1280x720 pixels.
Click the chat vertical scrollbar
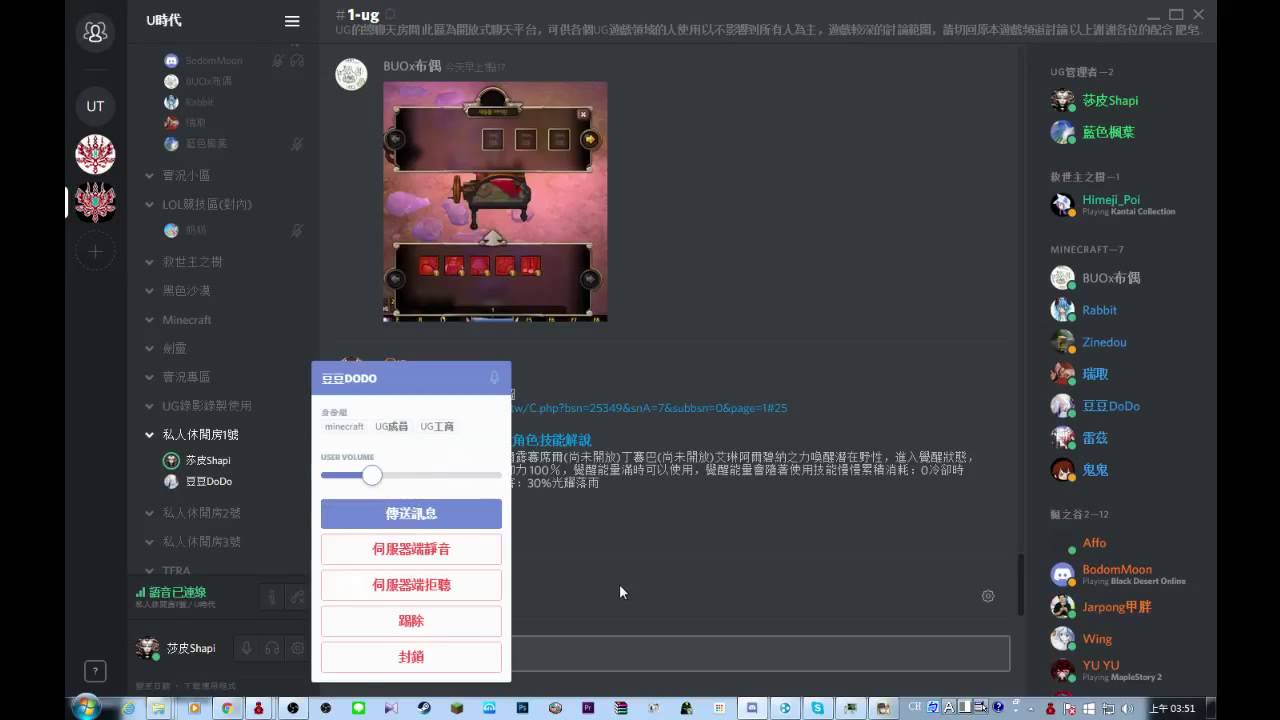click(x=1020, y=584)
